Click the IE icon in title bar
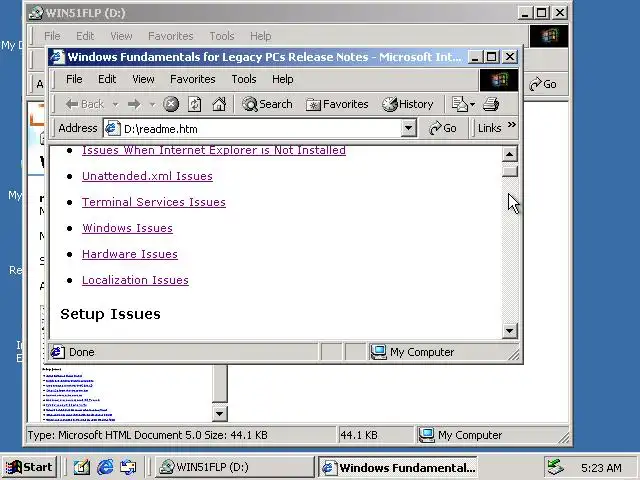This screenshot has width=640, height=480. 57,57
